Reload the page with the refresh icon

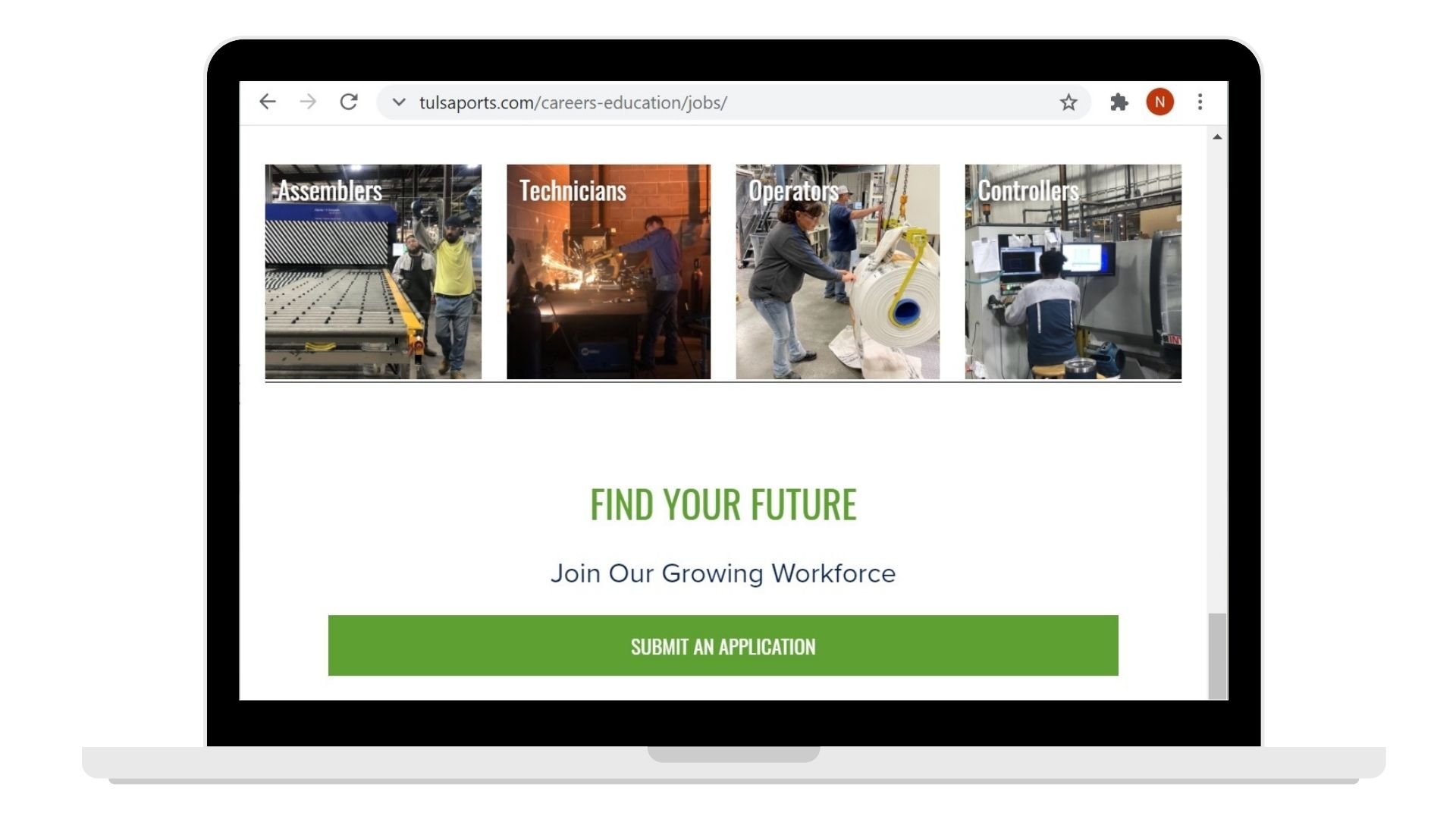[x=348, y=102]
